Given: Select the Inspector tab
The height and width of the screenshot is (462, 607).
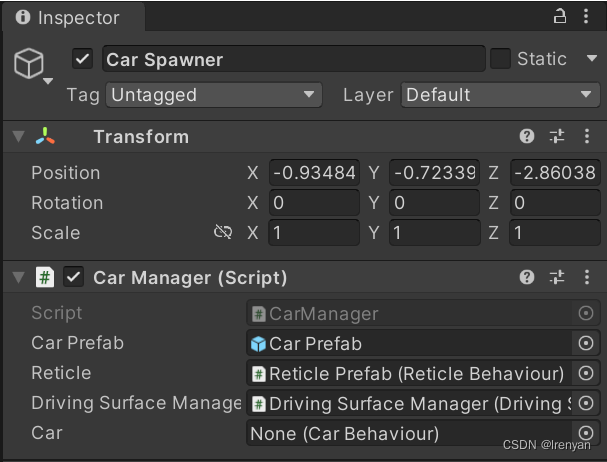Looking at the screenshot, I should click(68, 18).
